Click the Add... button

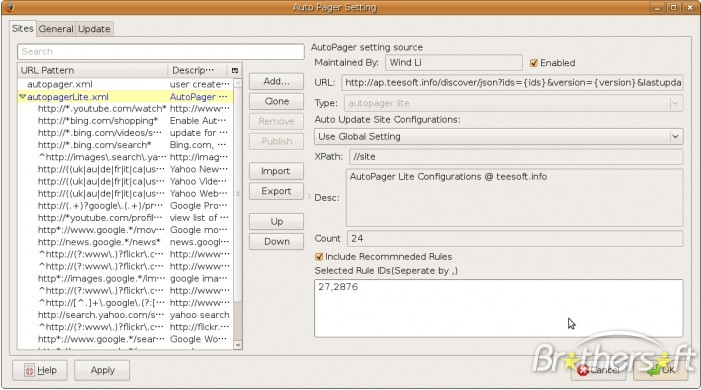(x=276, y=81)
